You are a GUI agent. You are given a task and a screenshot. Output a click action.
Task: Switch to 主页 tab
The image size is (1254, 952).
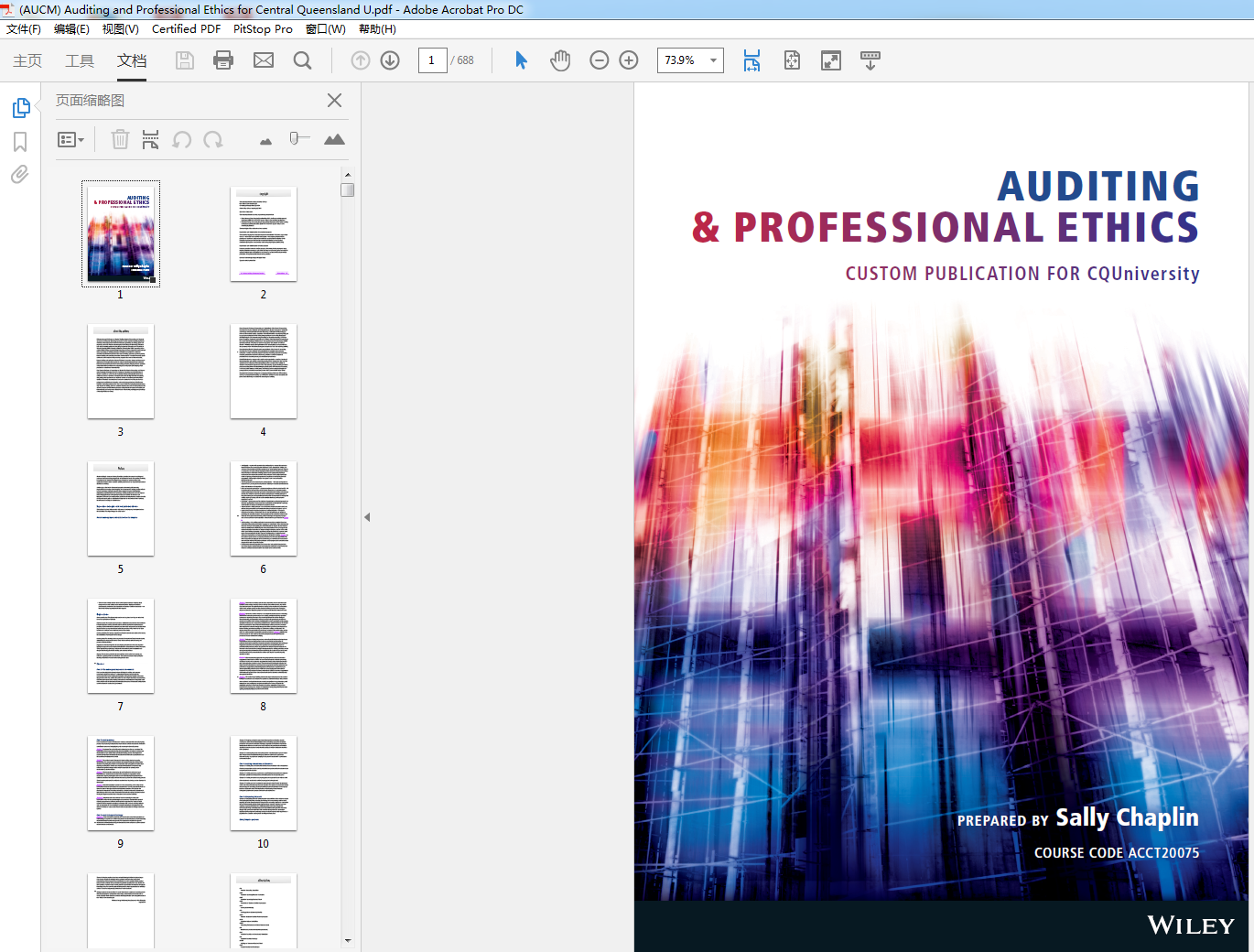click(27, 60)
